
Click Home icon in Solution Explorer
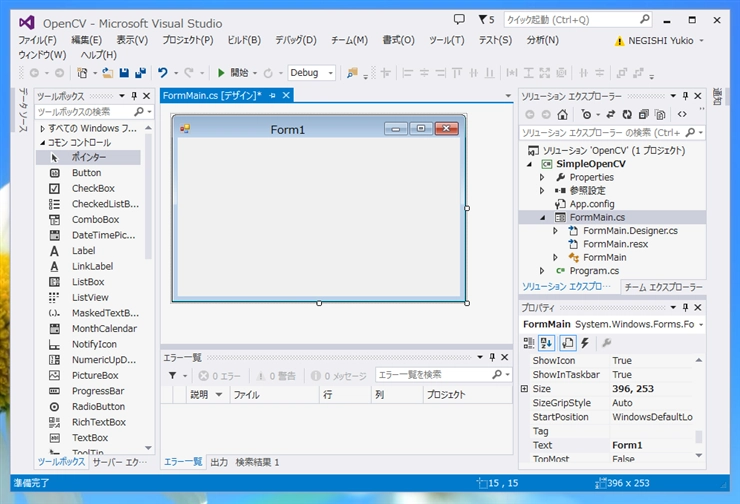[562, 114]
